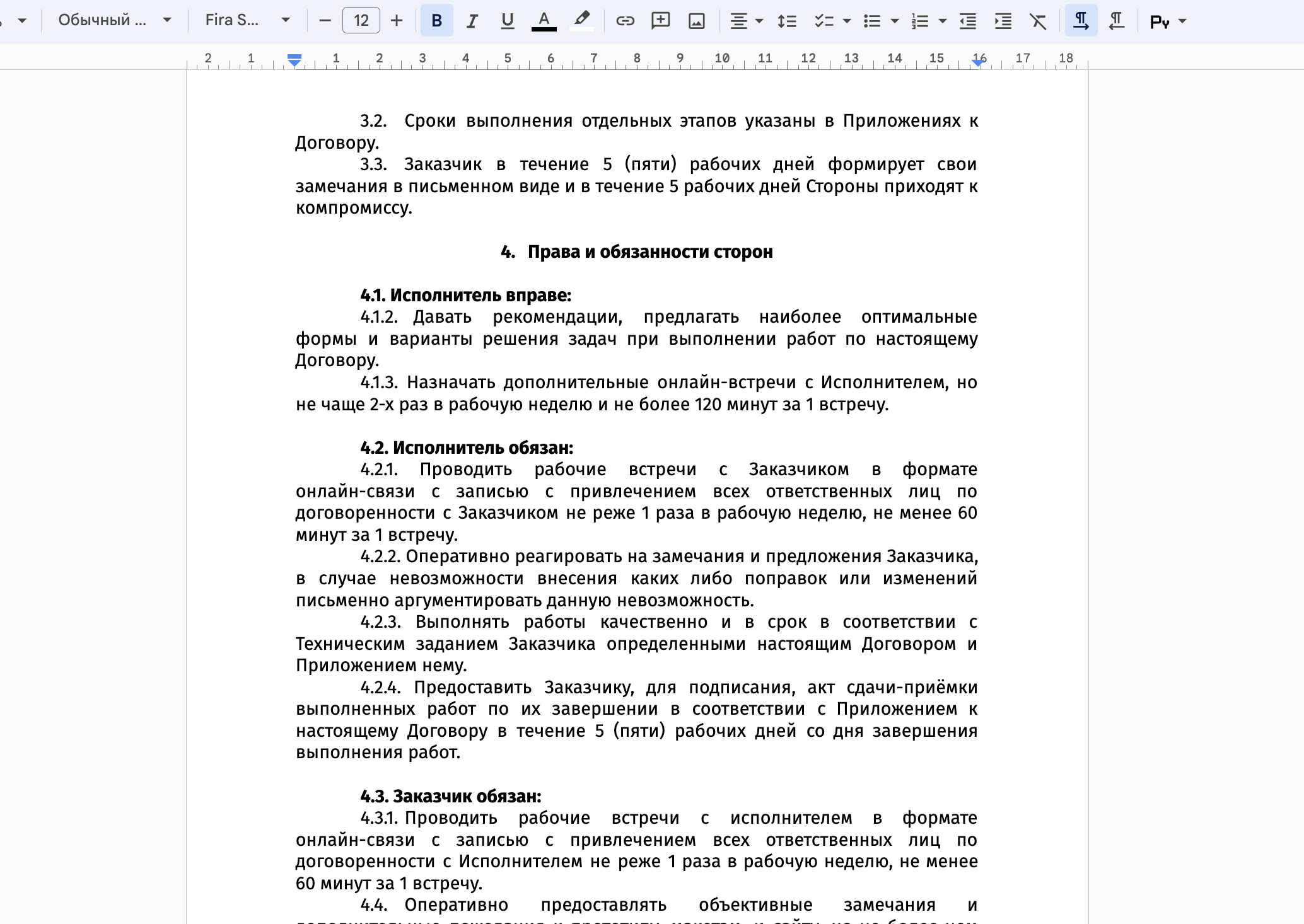This screenshot has height=924, width=1304.
Task: Expand numbered list options arrow
Action: click(943, 21)
